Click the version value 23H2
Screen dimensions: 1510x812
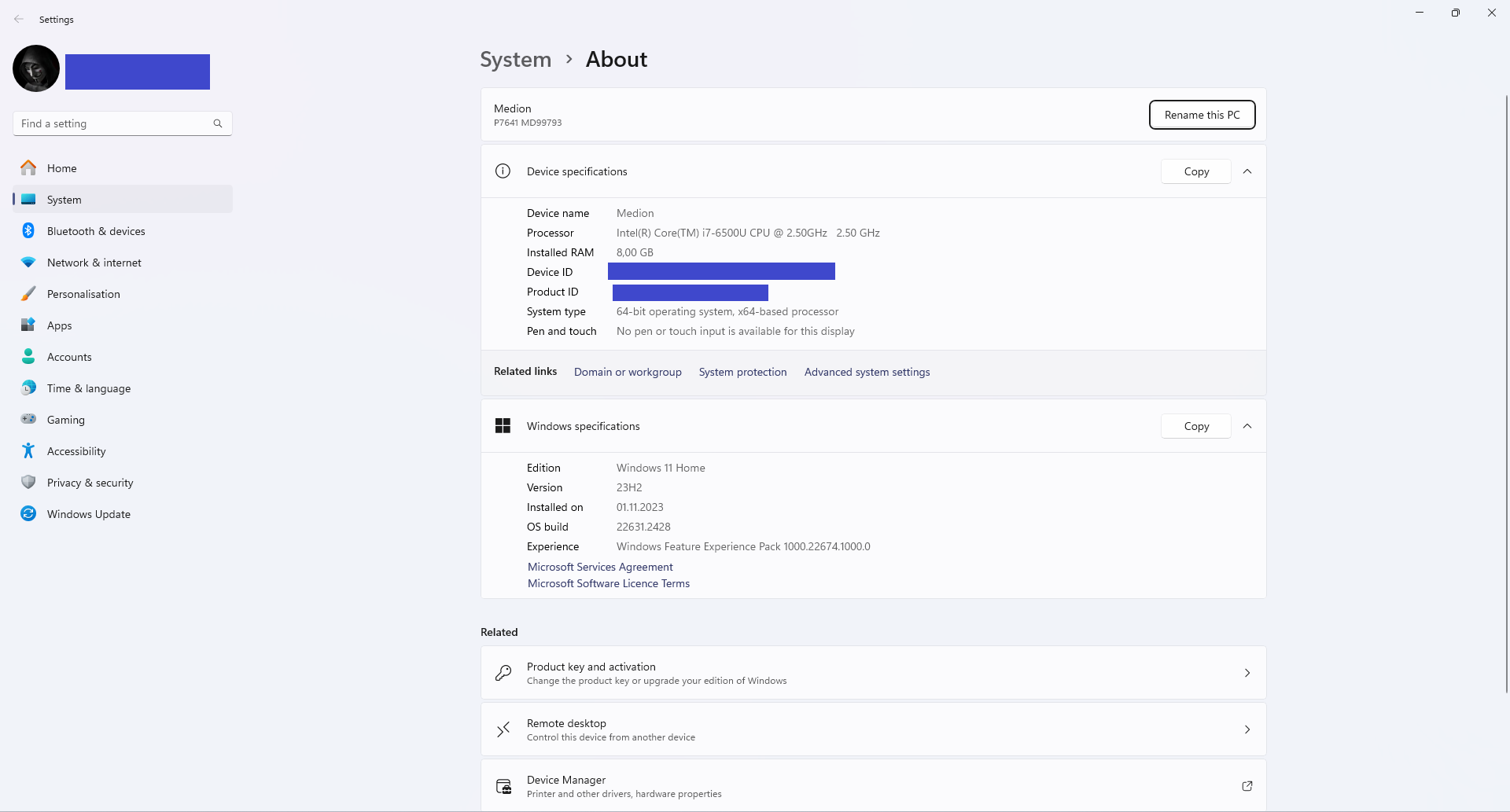629,487
